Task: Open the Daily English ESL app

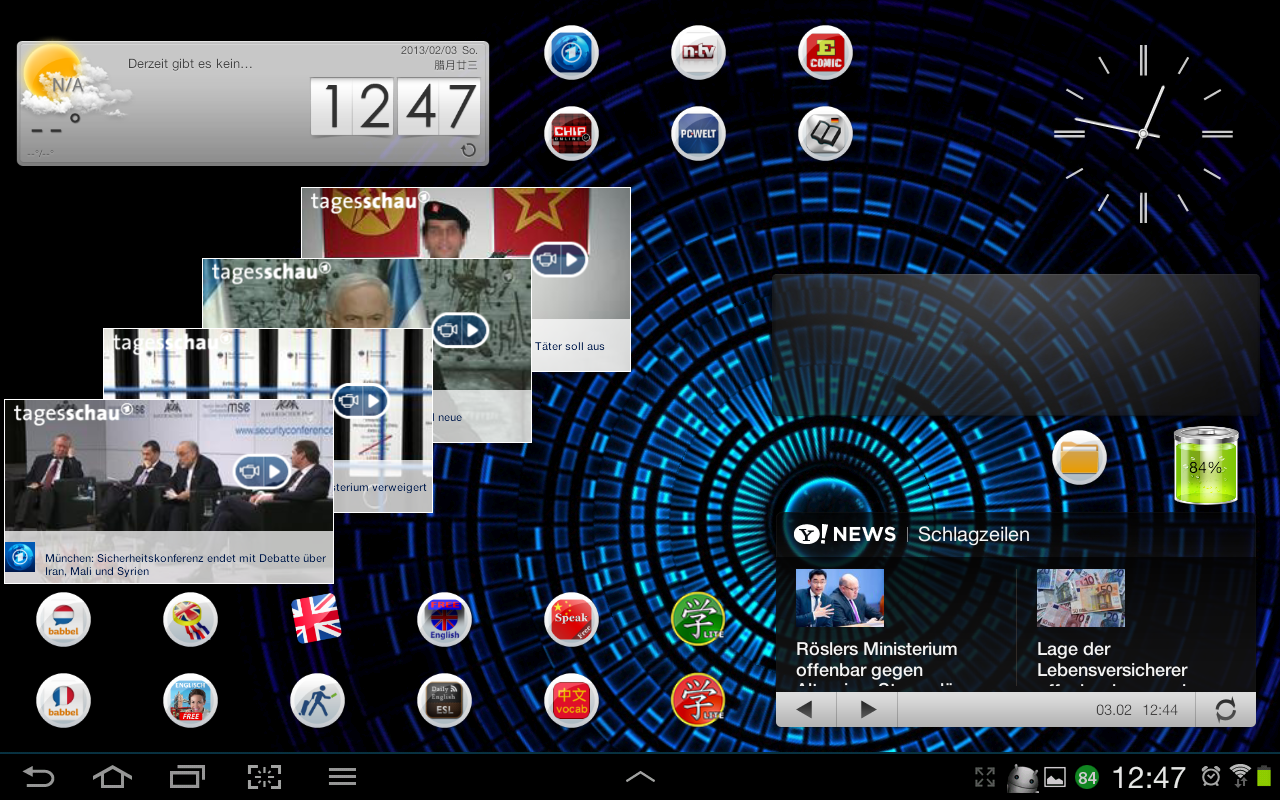Action: point(444,700)
